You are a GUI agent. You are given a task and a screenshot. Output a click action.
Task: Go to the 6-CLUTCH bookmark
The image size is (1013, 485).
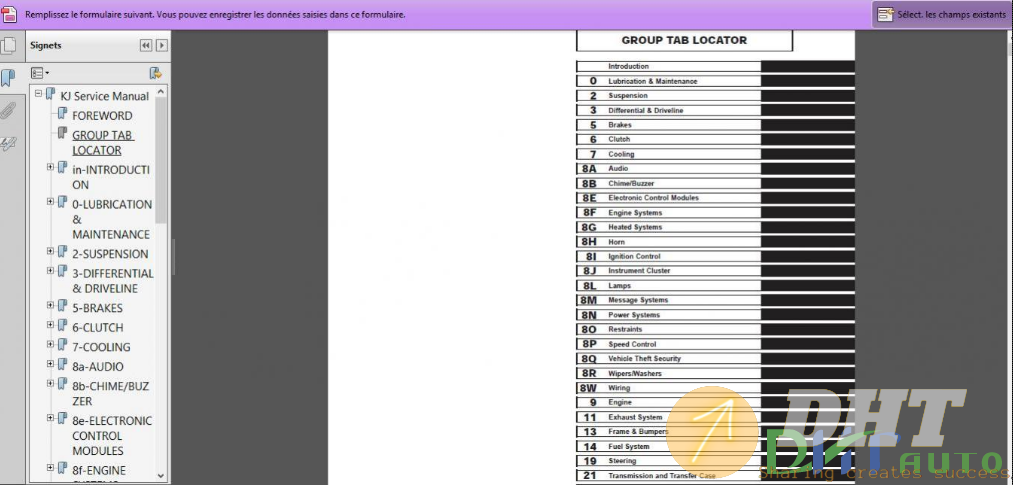point(98,327)
